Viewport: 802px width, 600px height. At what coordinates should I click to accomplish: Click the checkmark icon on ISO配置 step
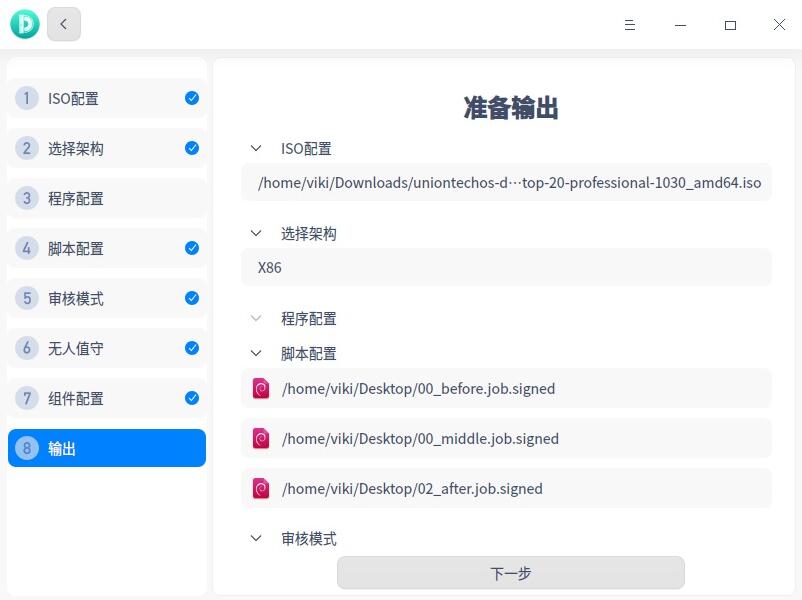[x=191, y=98]
